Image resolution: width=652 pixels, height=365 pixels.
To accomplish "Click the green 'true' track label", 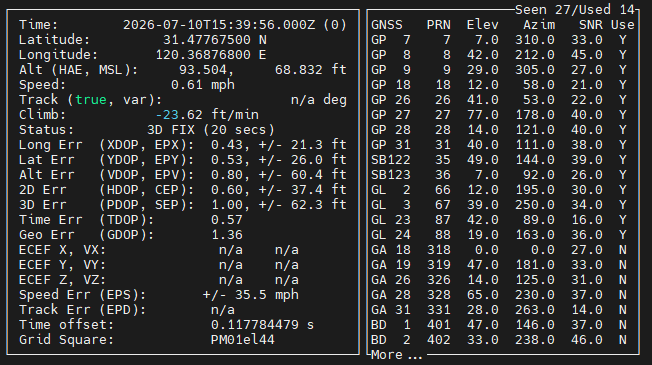I will [x=91, y=100].
